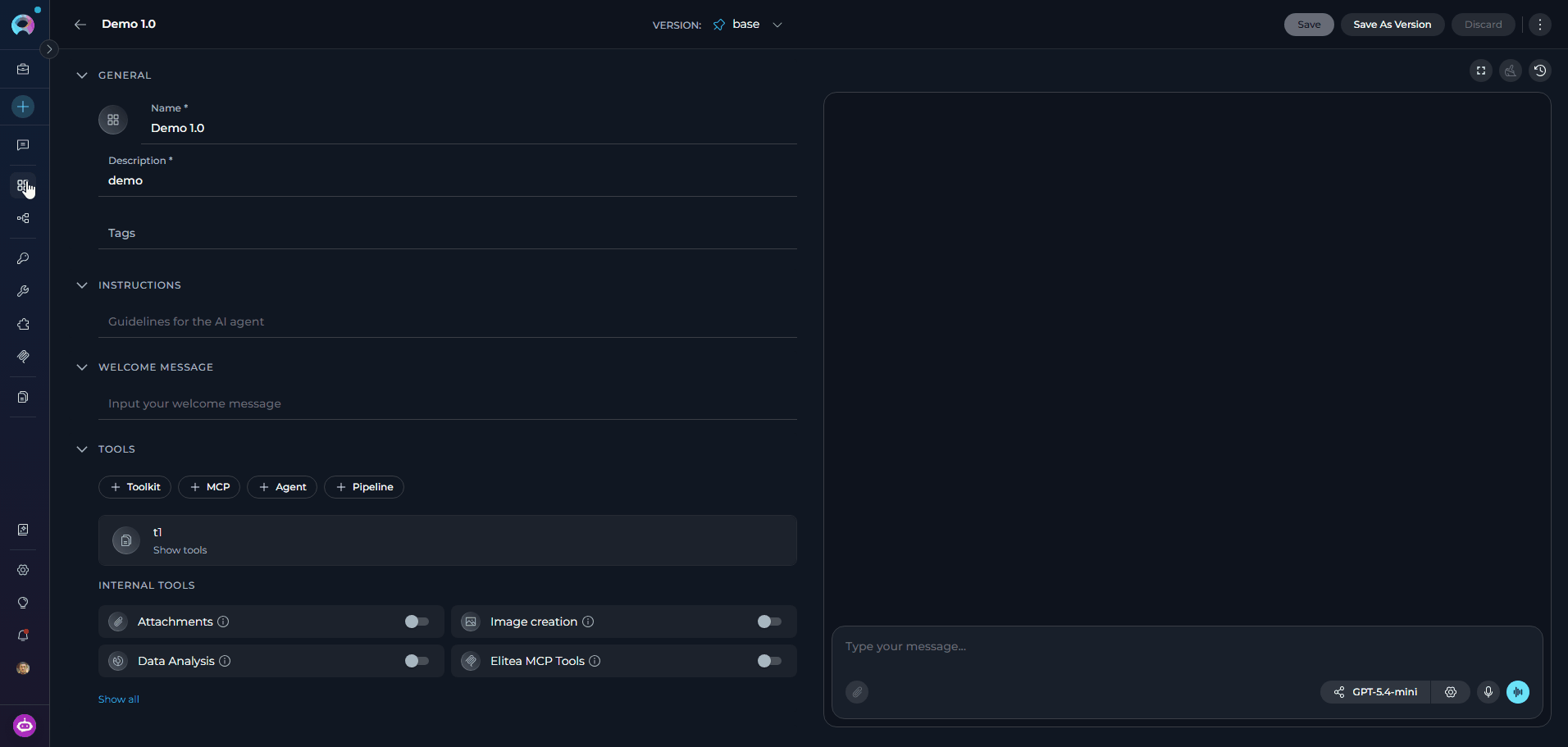Open the chat icon in sidebar
Image resolution: width=1568 pixels, height=747 pixels.
click(x=23, y=145)
